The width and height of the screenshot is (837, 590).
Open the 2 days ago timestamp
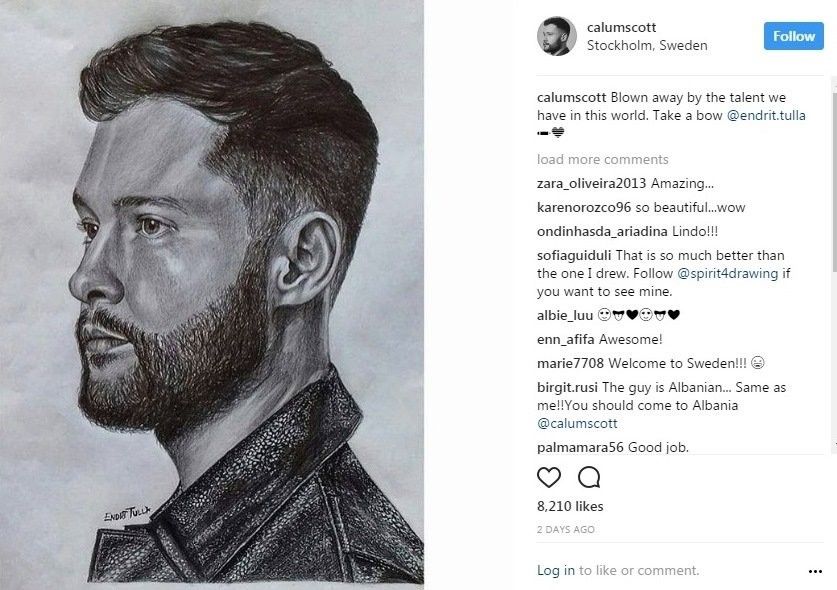point(566,529)
